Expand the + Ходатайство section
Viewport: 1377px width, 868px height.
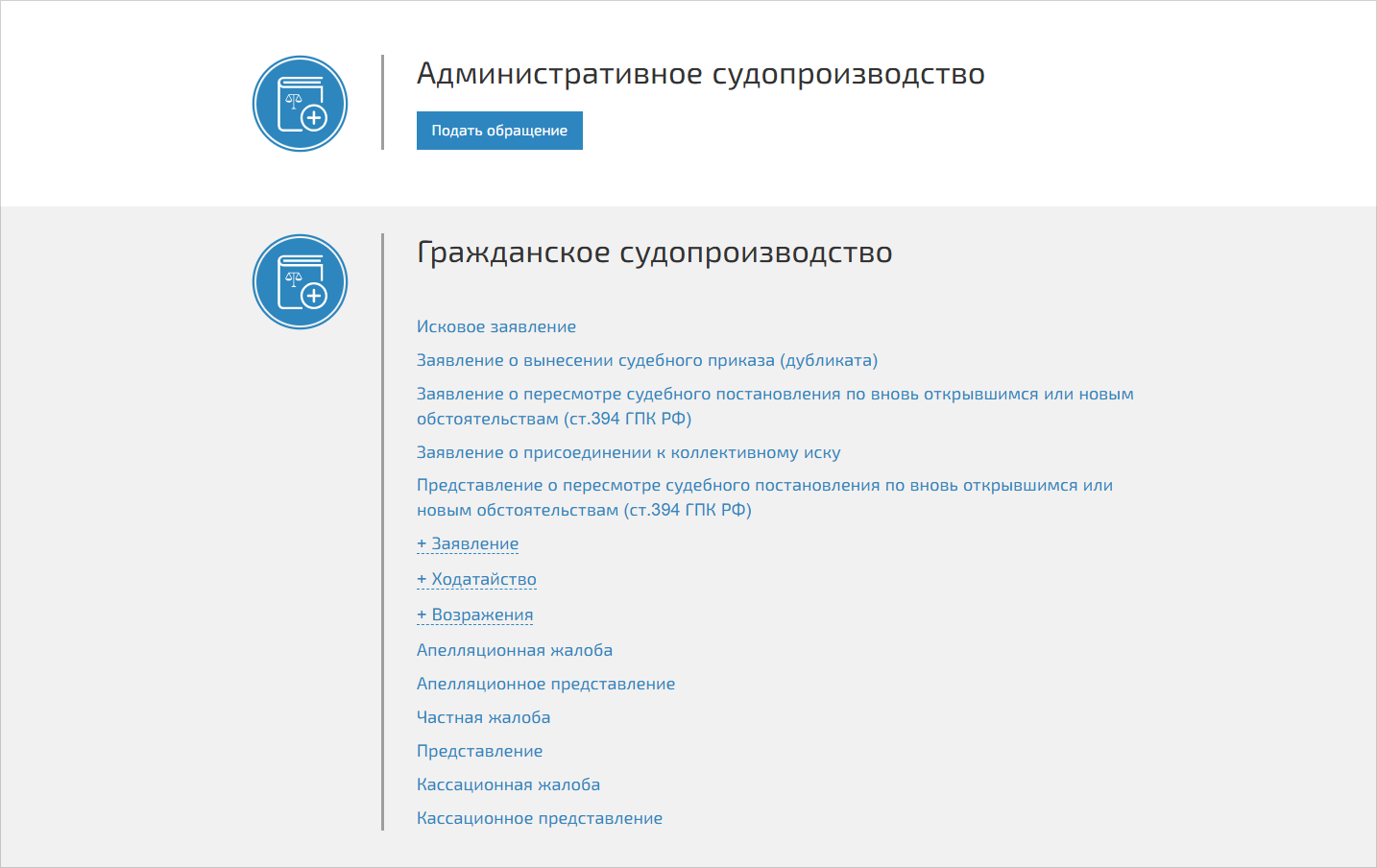click(x=476, y=579)
